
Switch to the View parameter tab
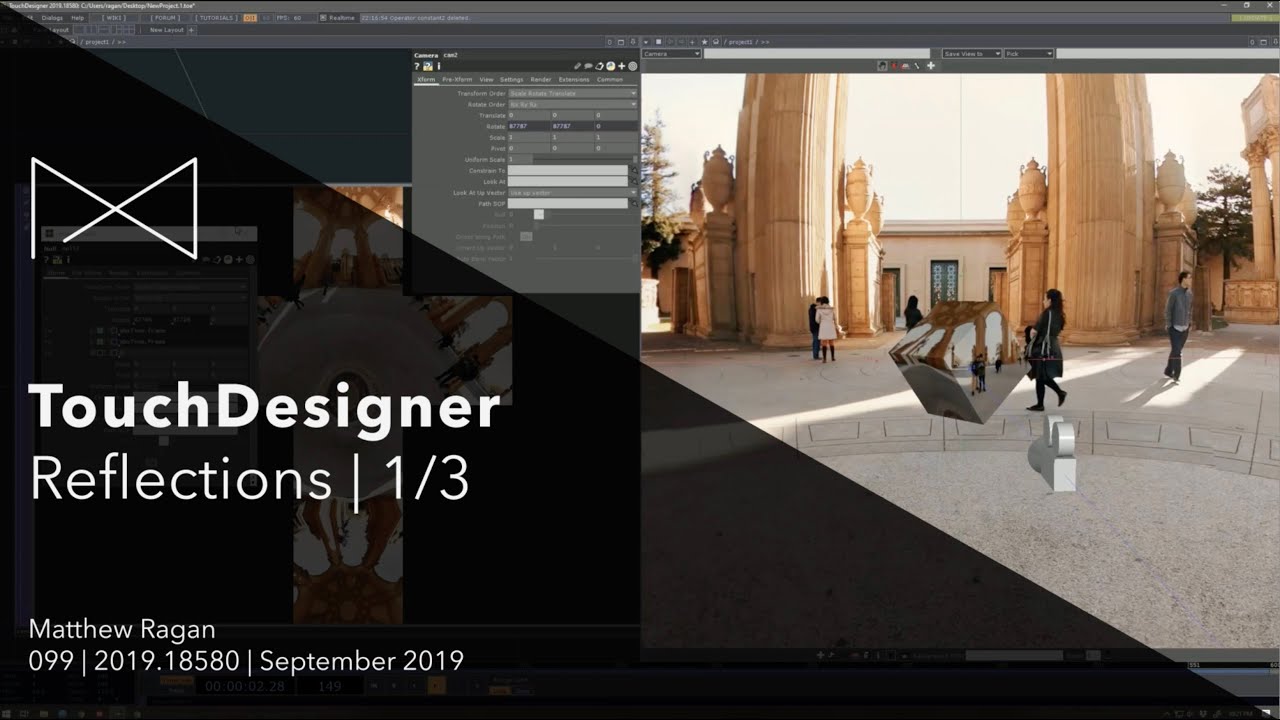(x=486, y=79)
